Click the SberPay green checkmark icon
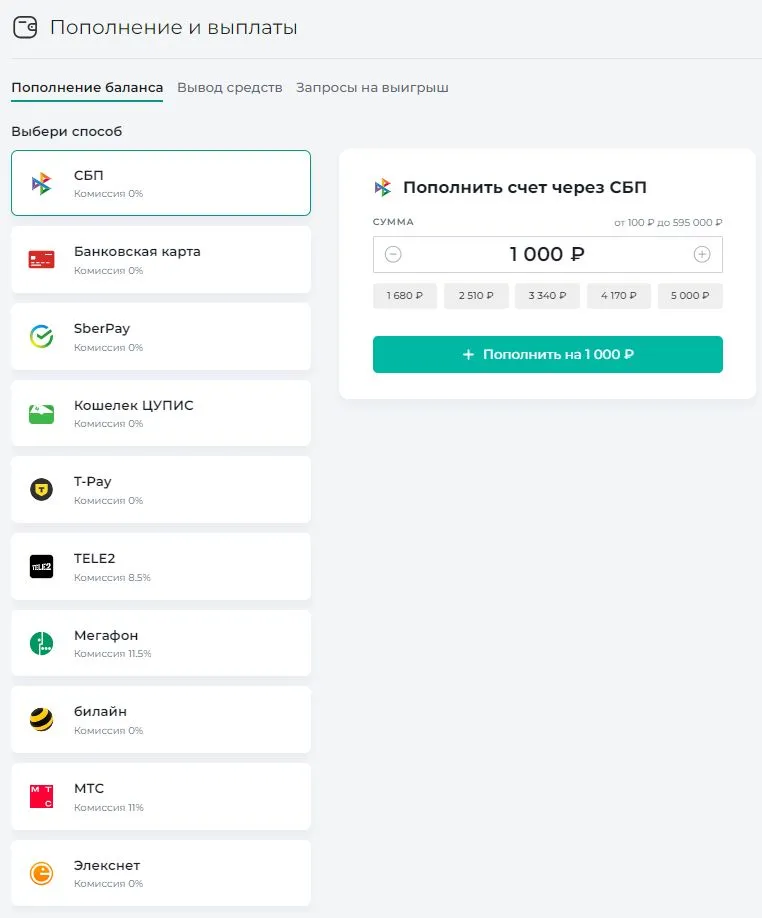Image resolution: width=762 pixels, height=918 pixels. tap(41, 337)
